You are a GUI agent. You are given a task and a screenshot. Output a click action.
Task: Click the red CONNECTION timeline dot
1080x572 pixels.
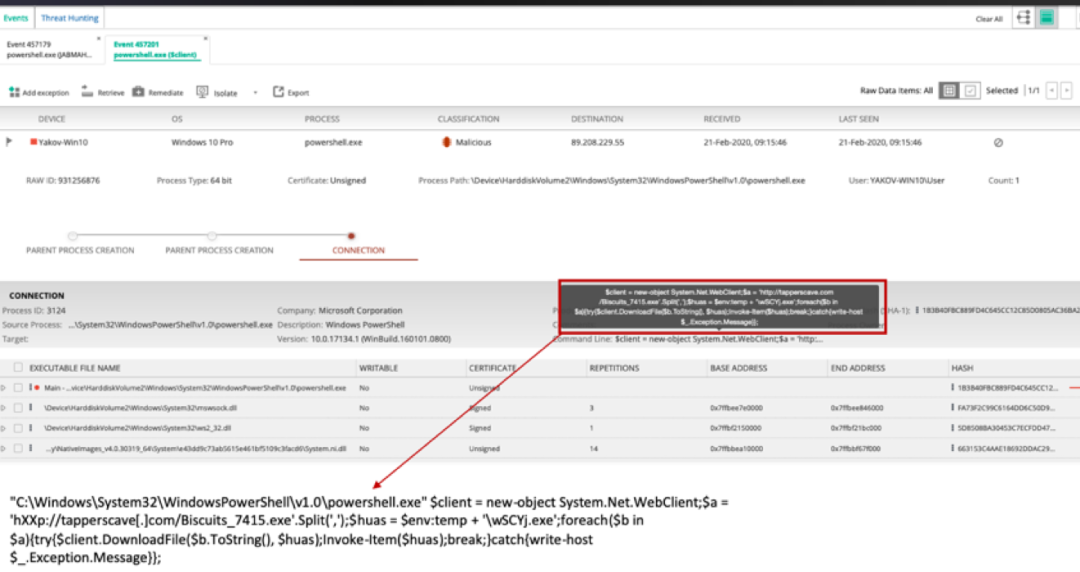click(351, 236)
